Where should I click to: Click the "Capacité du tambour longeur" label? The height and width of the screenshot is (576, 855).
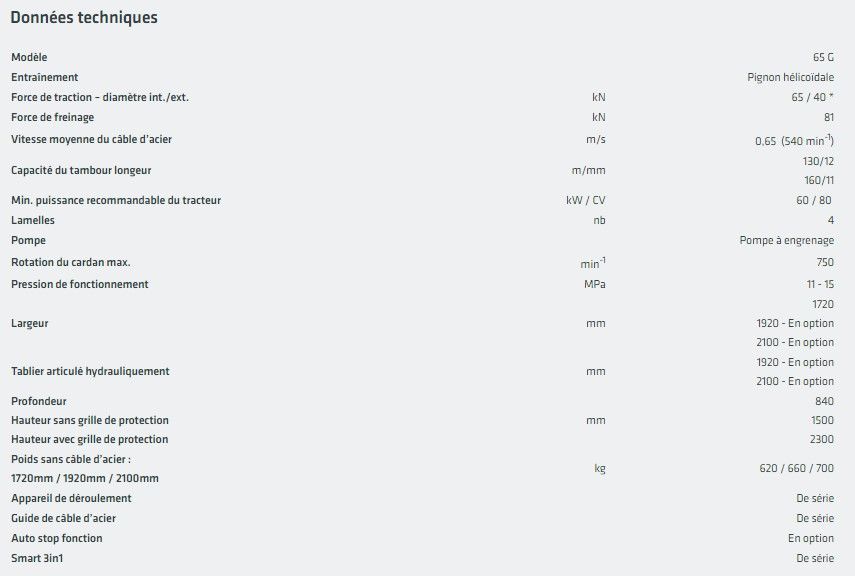click(81, 170)
